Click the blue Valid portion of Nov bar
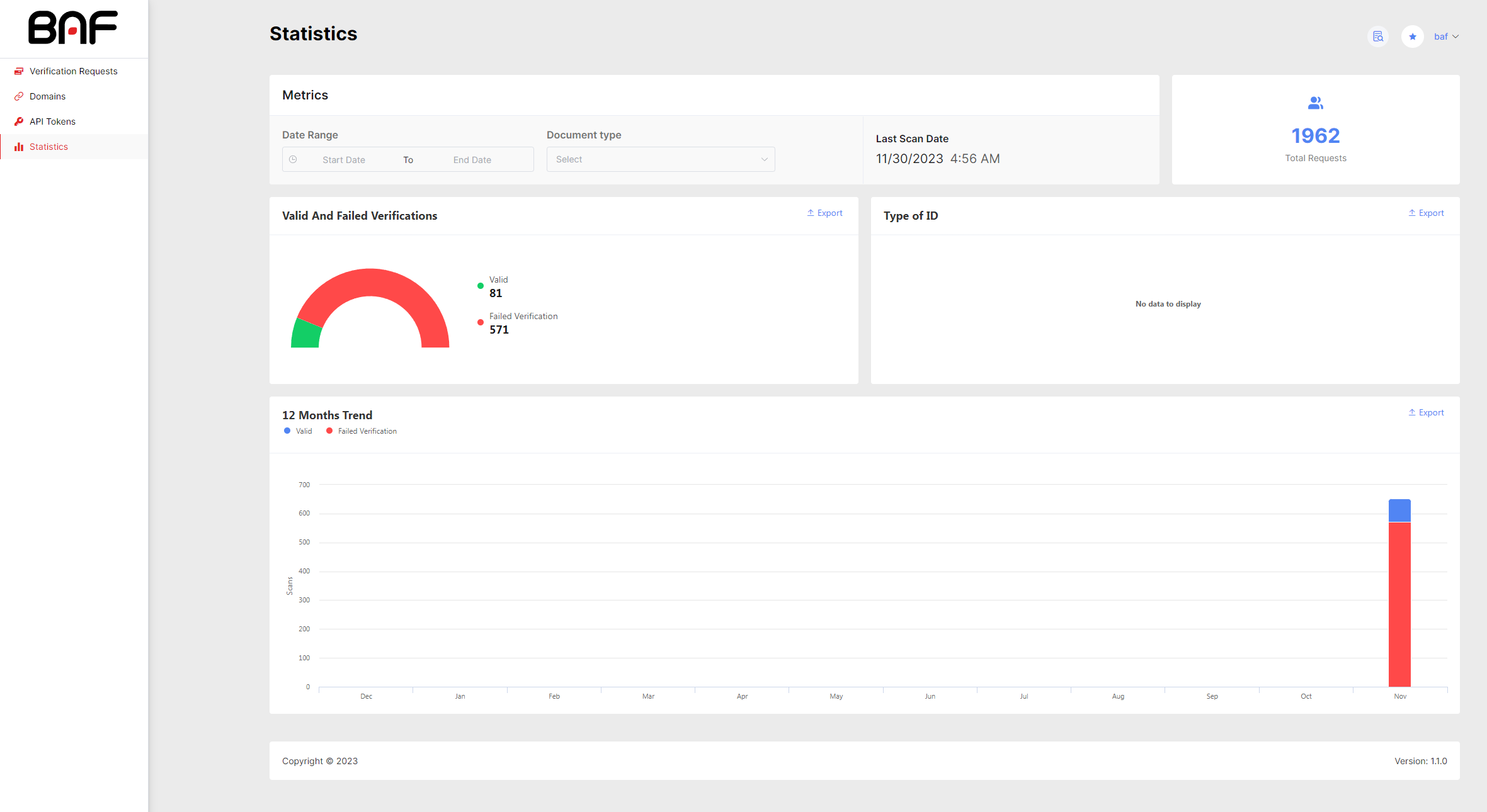 pos(1399,510)
